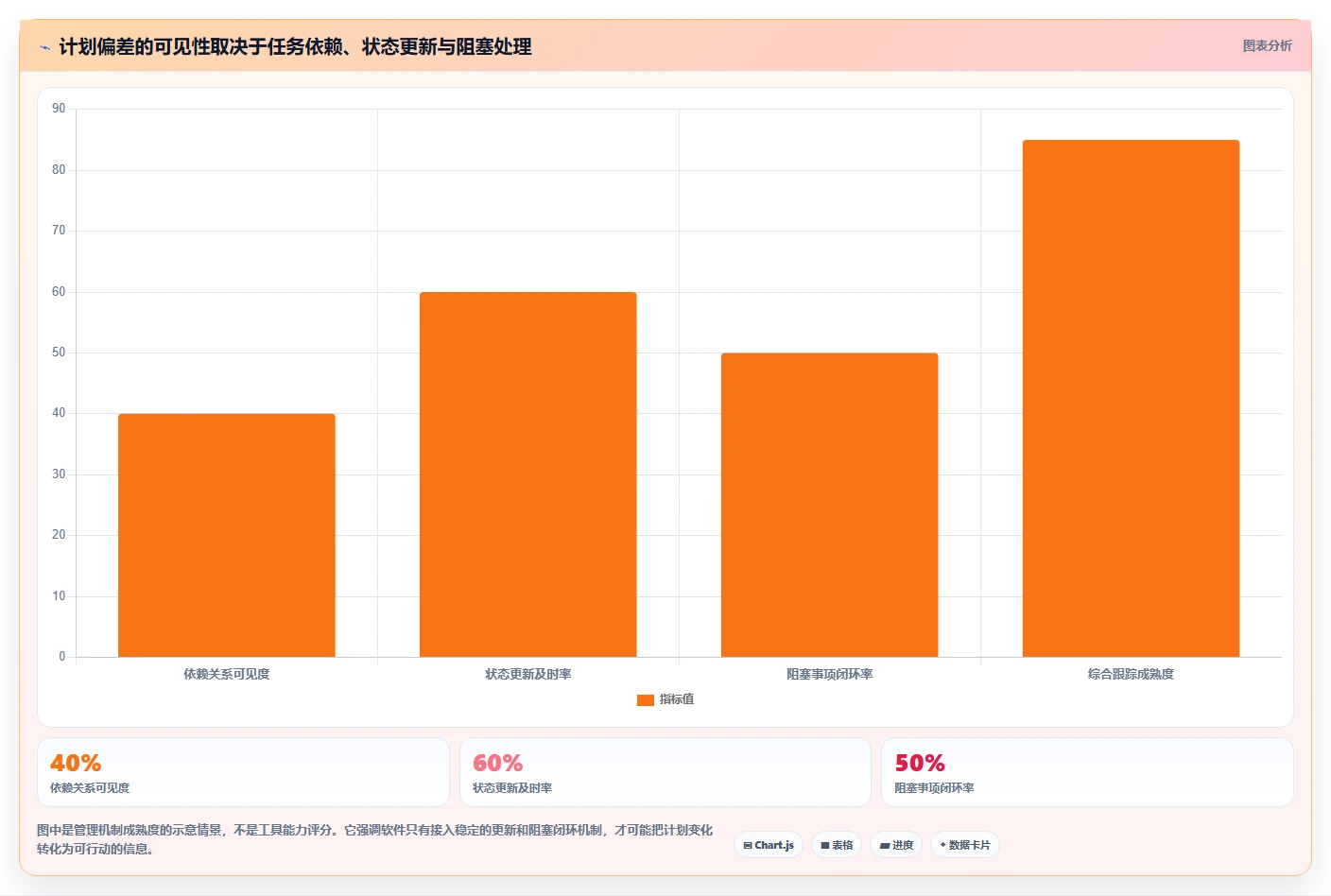The width and height of the screenshot is (1331, 896).
Task: Click the 指标值 legend label
Action: 677,699
